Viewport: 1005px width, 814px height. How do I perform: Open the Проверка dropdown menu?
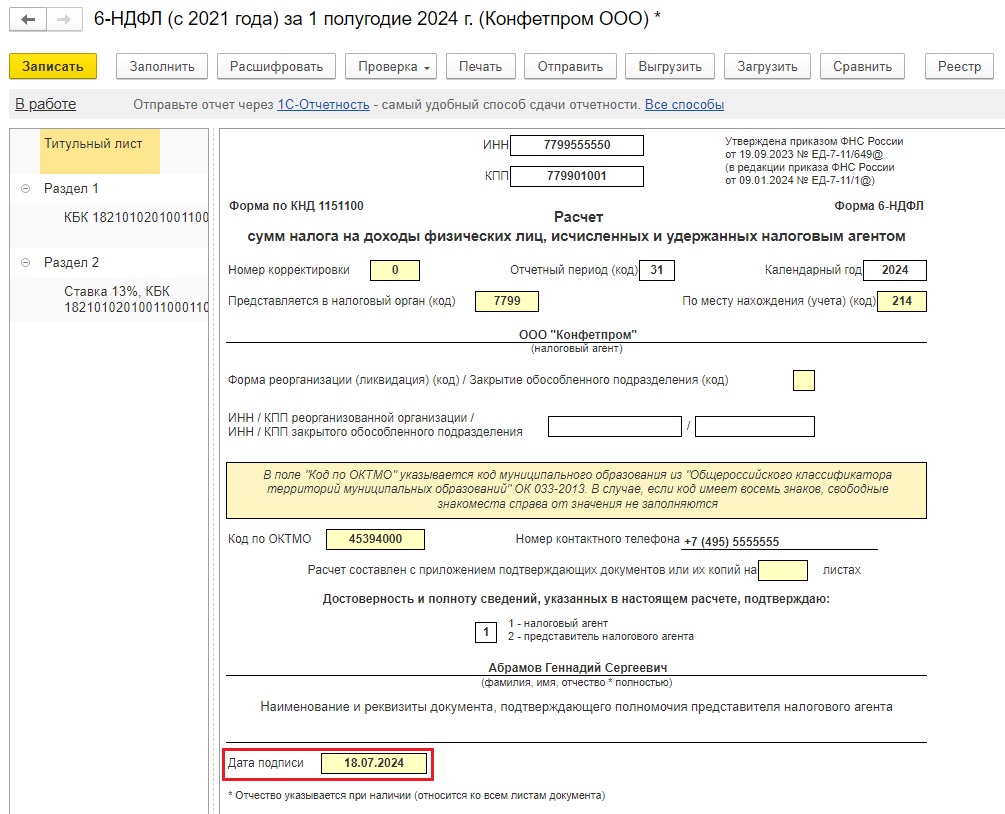point(390,67)
